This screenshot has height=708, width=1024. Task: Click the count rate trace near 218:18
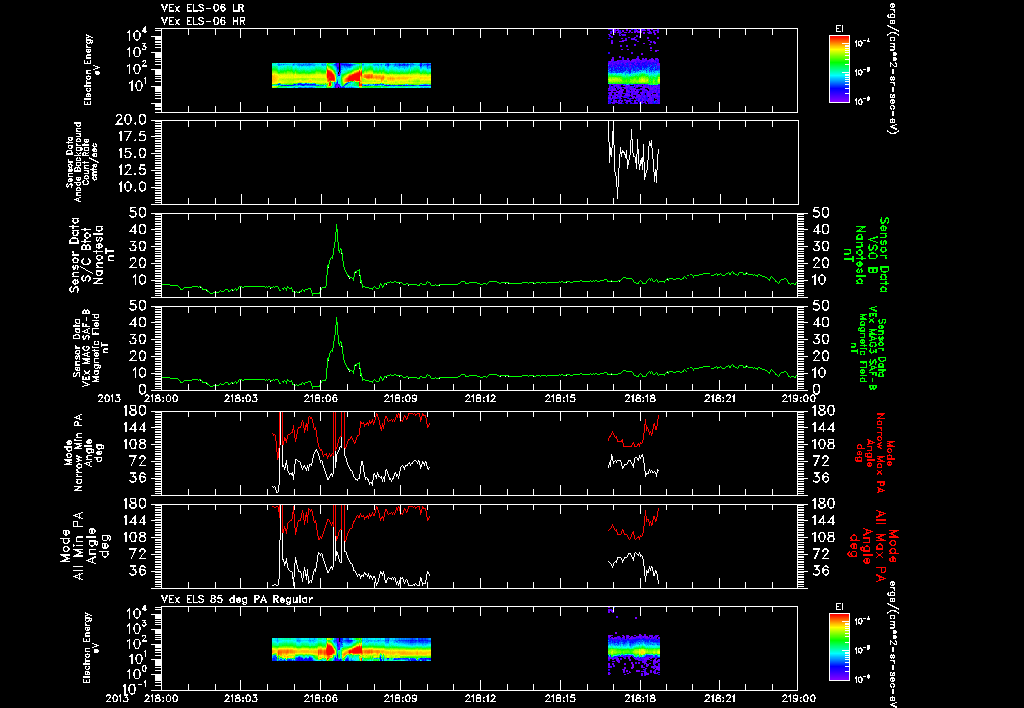coord(633,157)
